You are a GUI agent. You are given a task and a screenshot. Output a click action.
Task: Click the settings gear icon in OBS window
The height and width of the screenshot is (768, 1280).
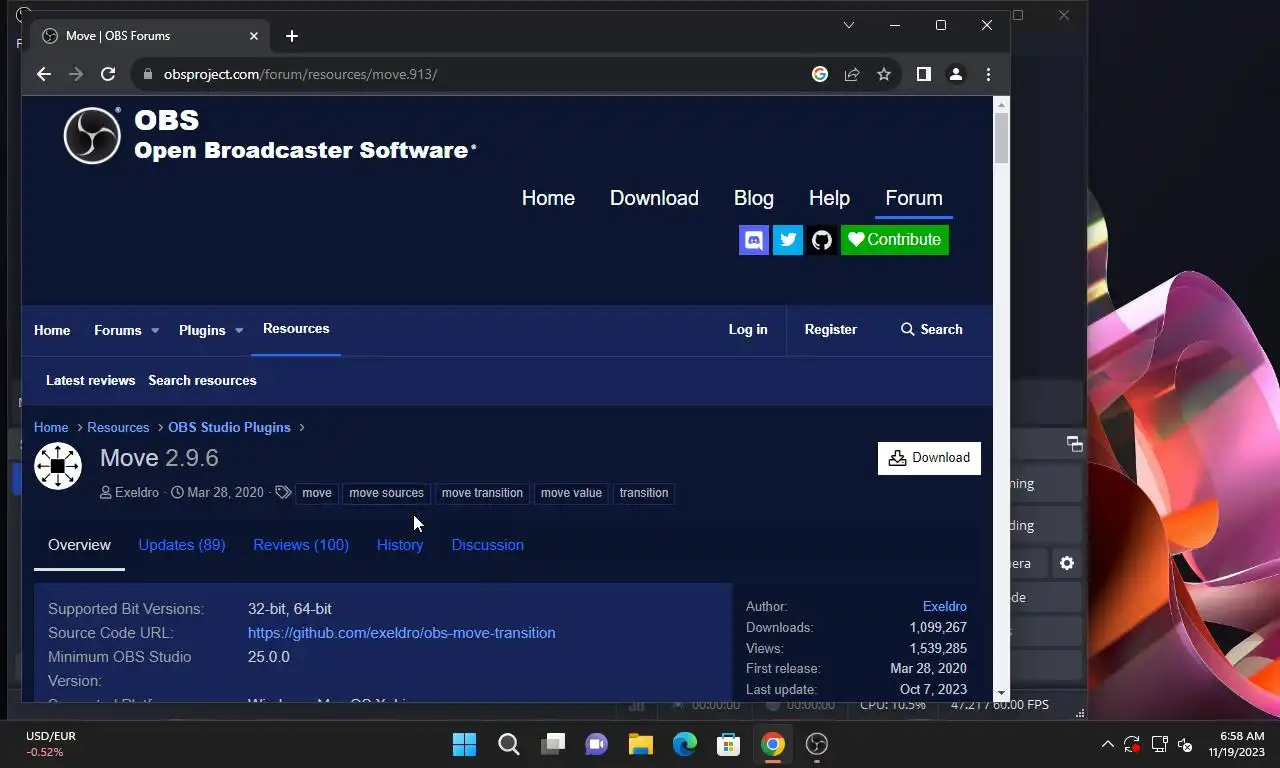pyautogui.click(x=1067, y=563)
